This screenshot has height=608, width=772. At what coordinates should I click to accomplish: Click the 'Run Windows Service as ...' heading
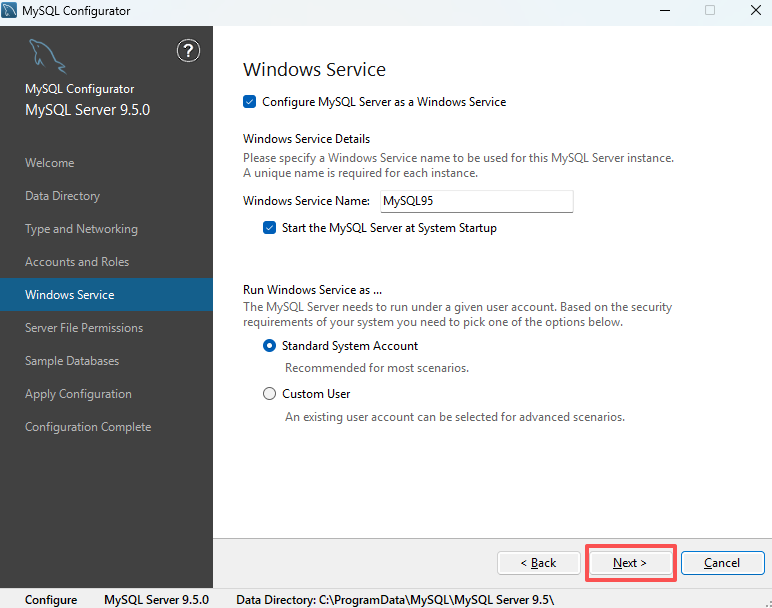coord(313,289)
